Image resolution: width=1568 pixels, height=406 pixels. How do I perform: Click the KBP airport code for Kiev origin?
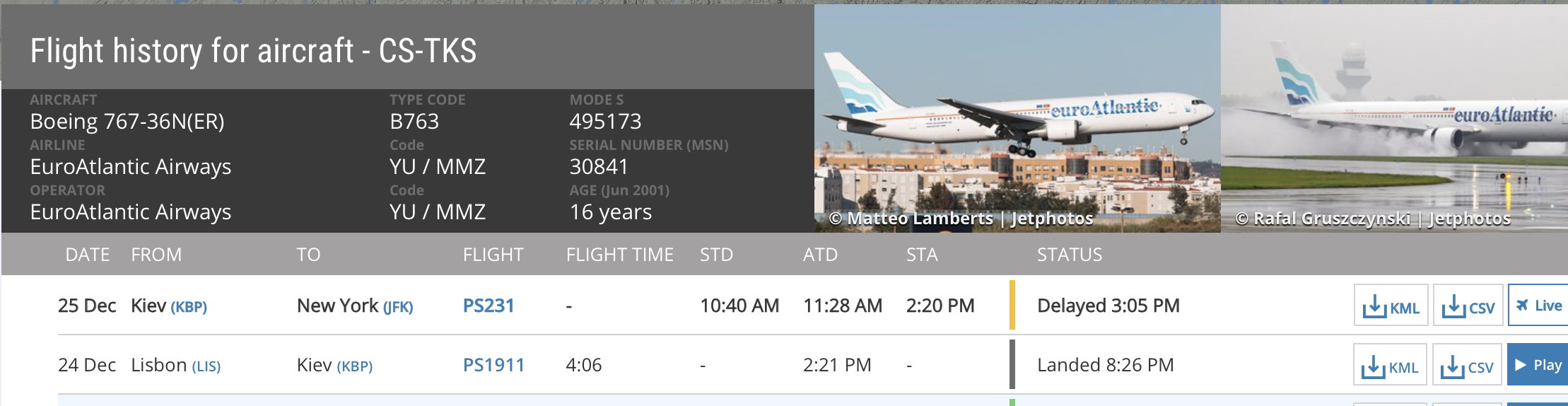coord(189,307)
